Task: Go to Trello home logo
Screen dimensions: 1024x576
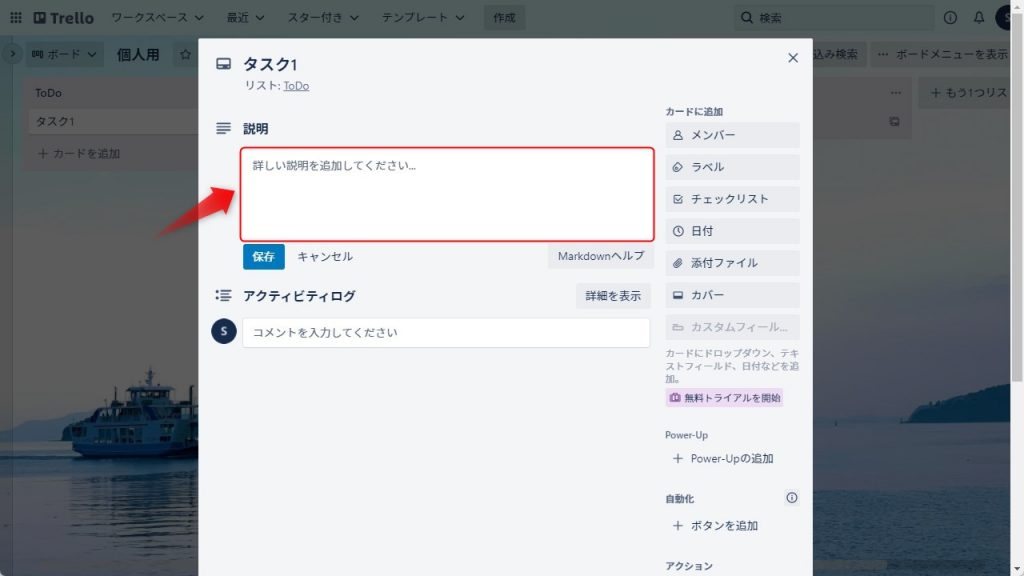Action: [x=63, y=18]
